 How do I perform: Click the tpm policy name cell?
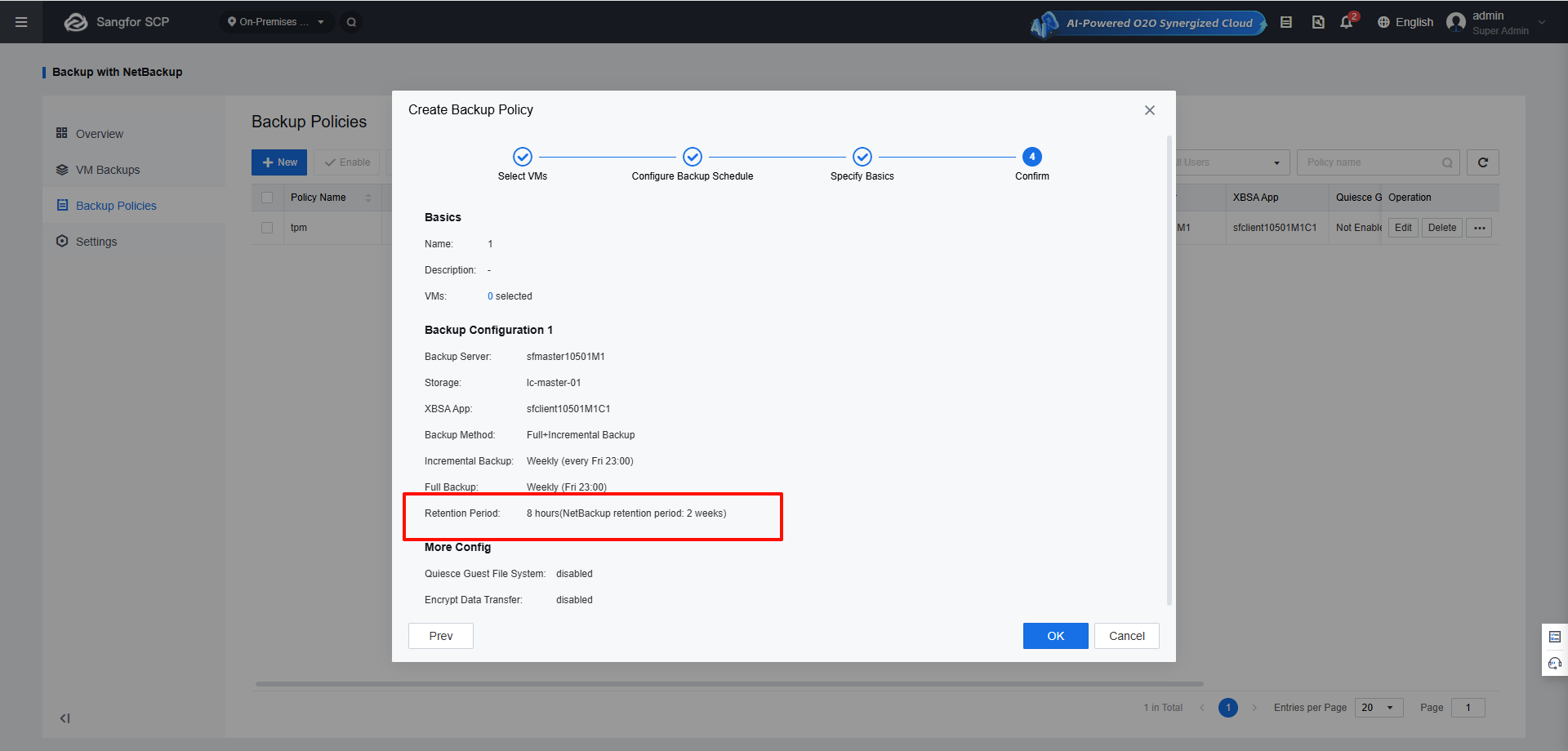pos(299,228)
